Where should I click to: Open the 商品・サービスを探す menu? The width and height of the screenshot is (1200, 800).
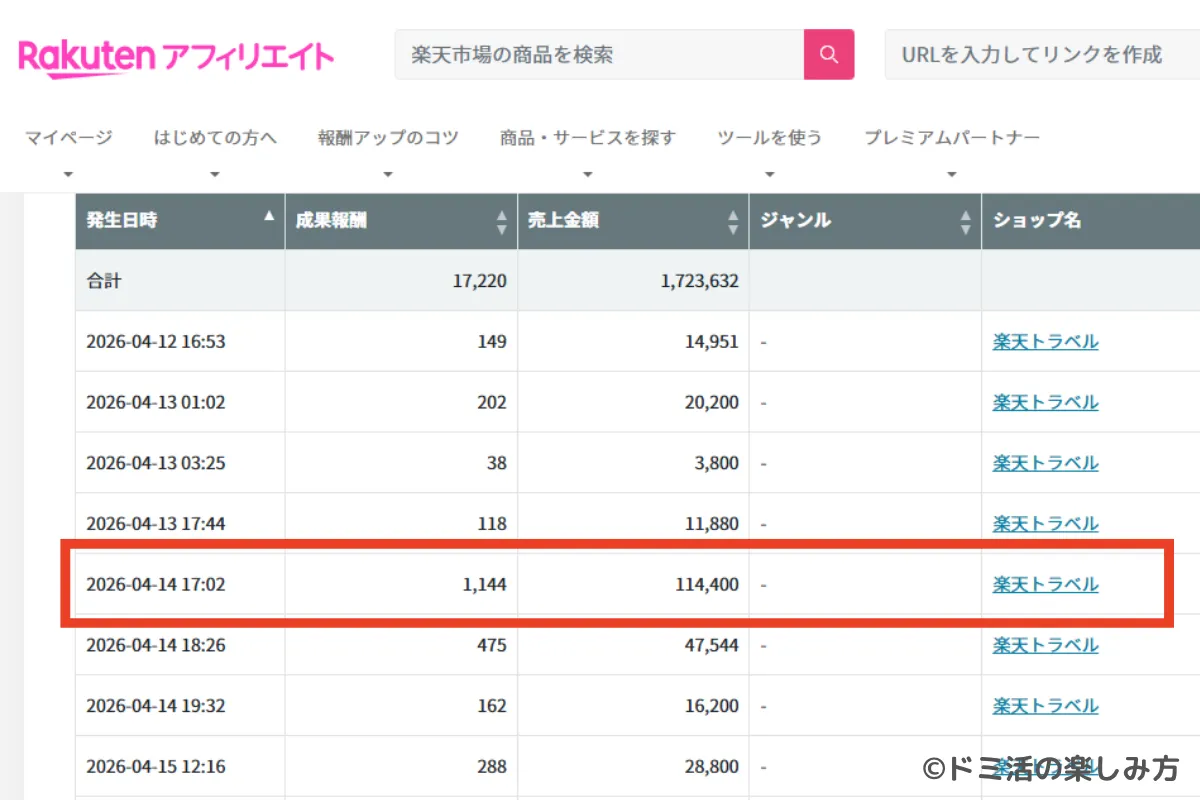(588, 138)
